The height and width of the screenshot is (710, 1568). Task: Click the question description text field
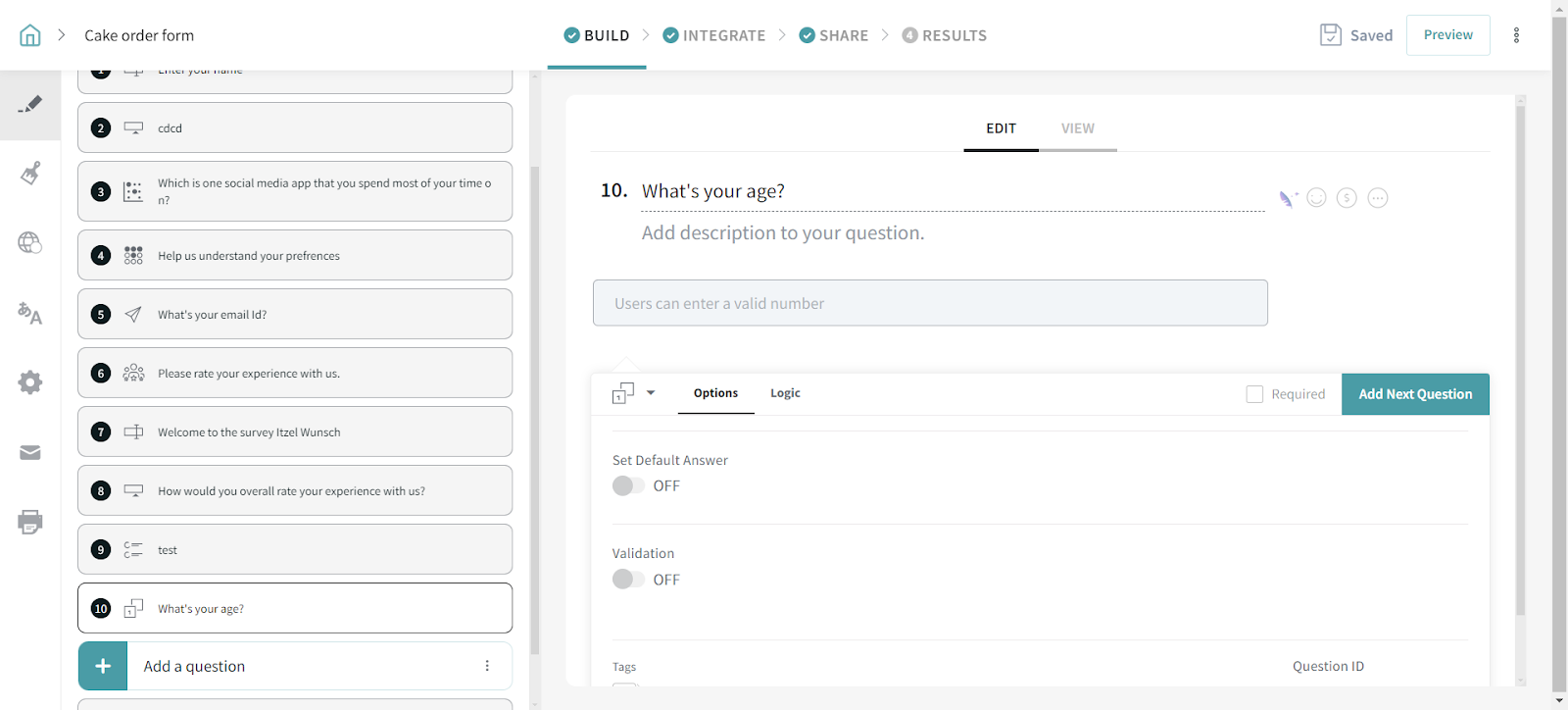pos(782,233)
